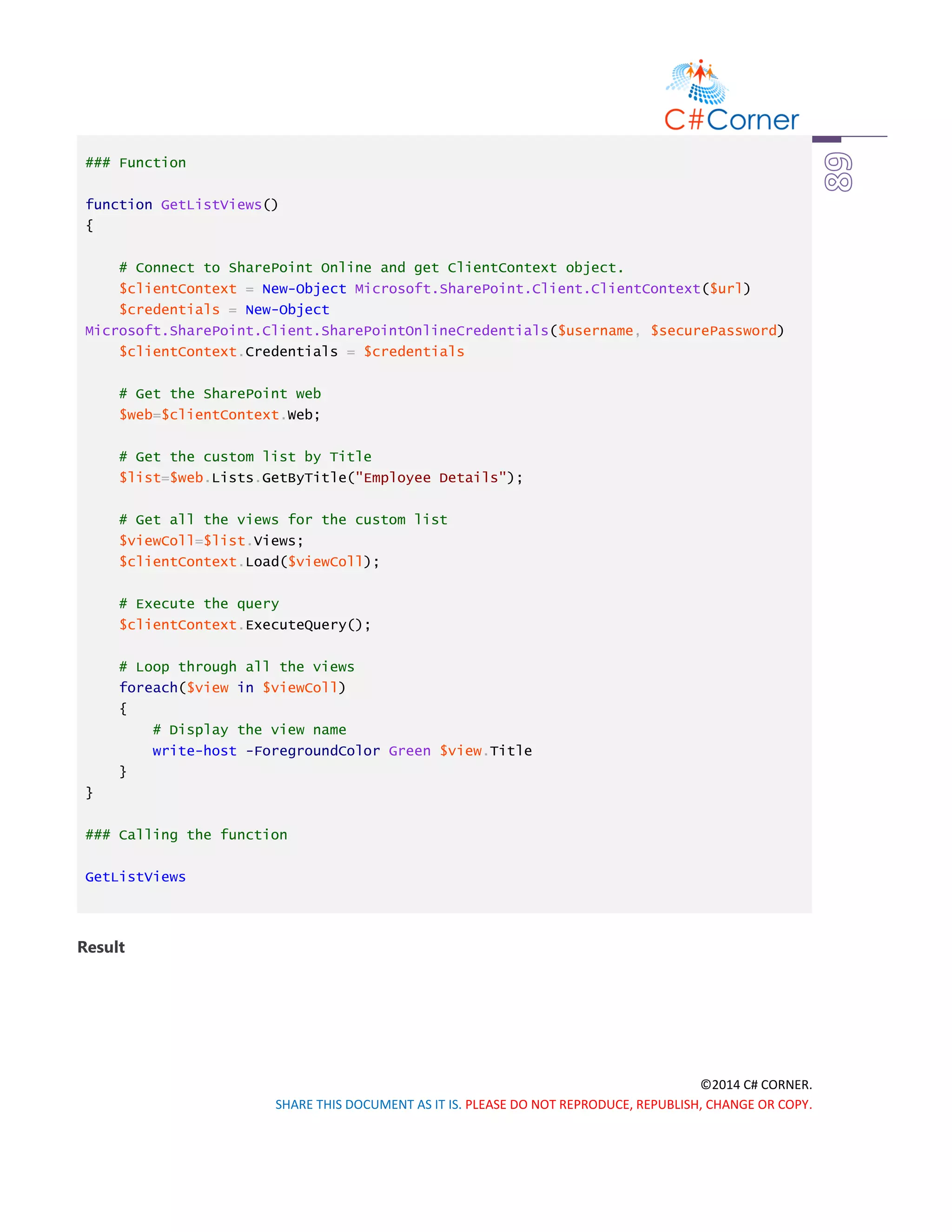Click the '$clientContext.ExecuteQuery();' line
952x1232 pixels.
pos(245,625)
